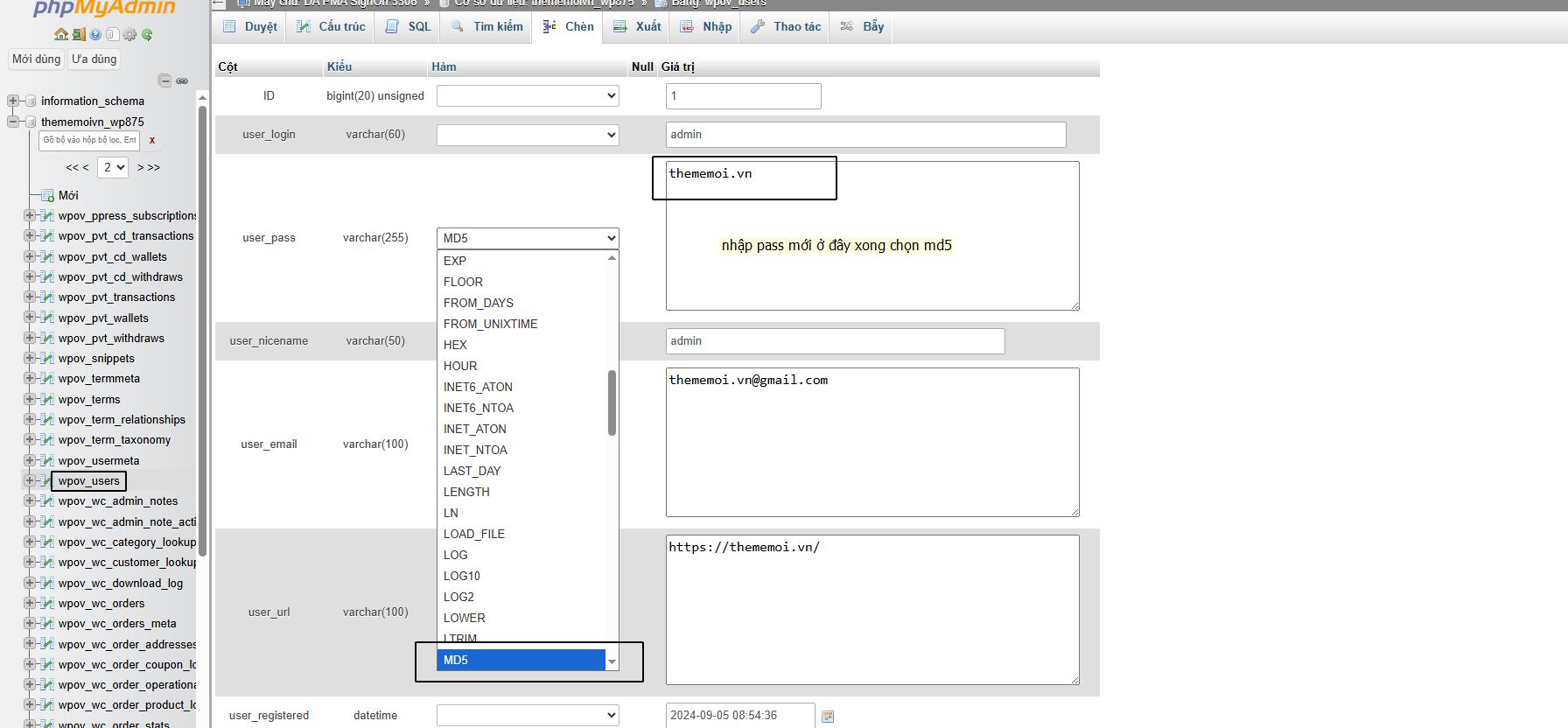The width and height of the screenshot is (1568, 728).
Task: Click table icon of wpov_pvt_transactions
Action: [47, 297]
